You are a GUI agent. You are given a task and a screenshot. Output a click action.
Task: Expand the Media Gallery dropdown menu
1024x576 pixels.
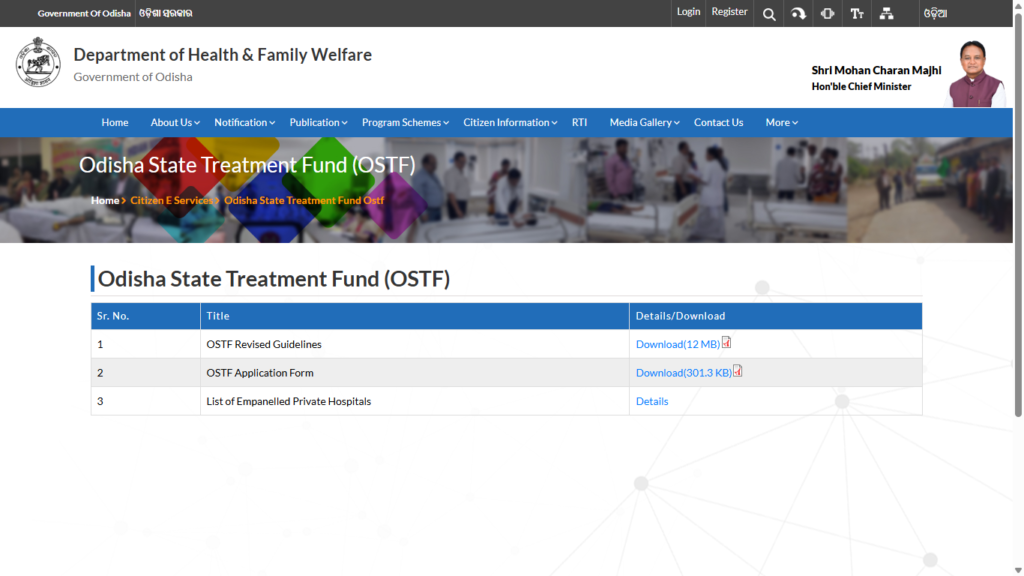(x=645, y=123)
